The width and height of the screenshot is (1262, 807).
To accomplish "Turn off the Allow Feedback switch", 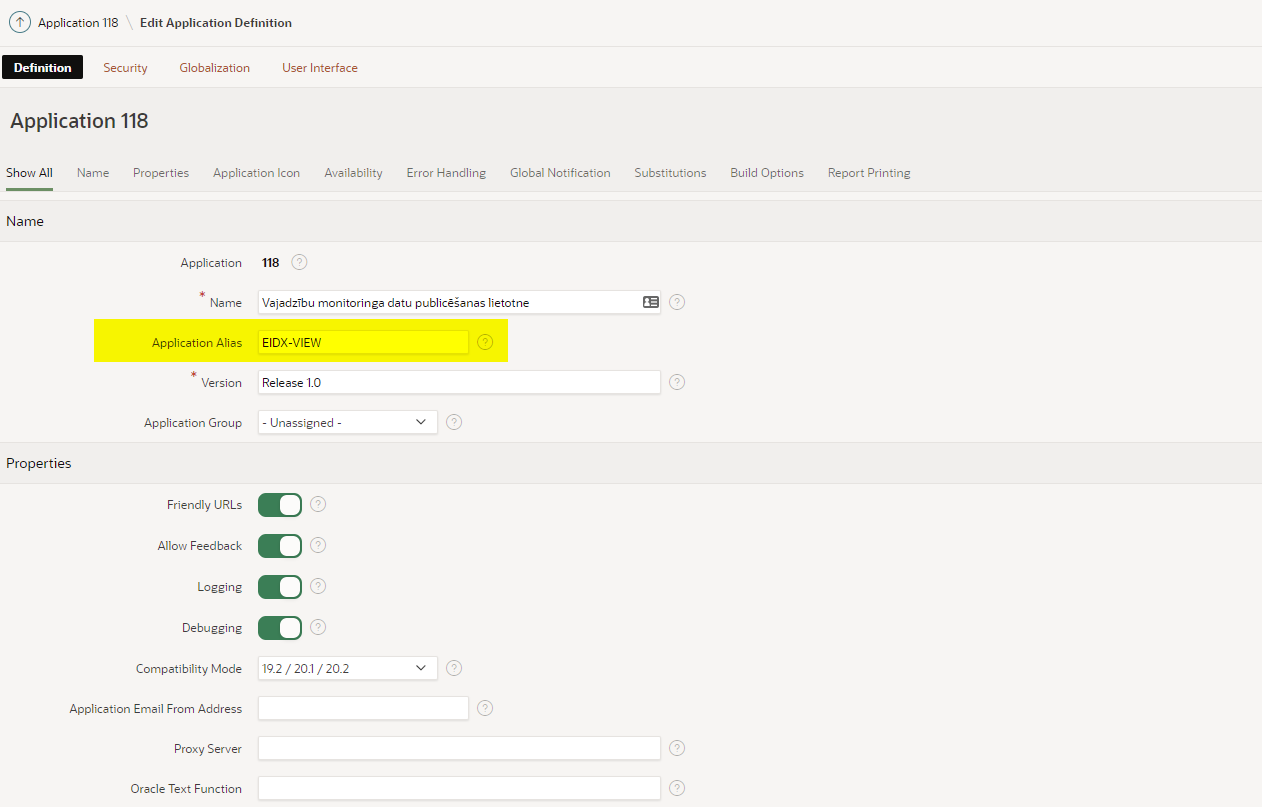I will point(280,546).
